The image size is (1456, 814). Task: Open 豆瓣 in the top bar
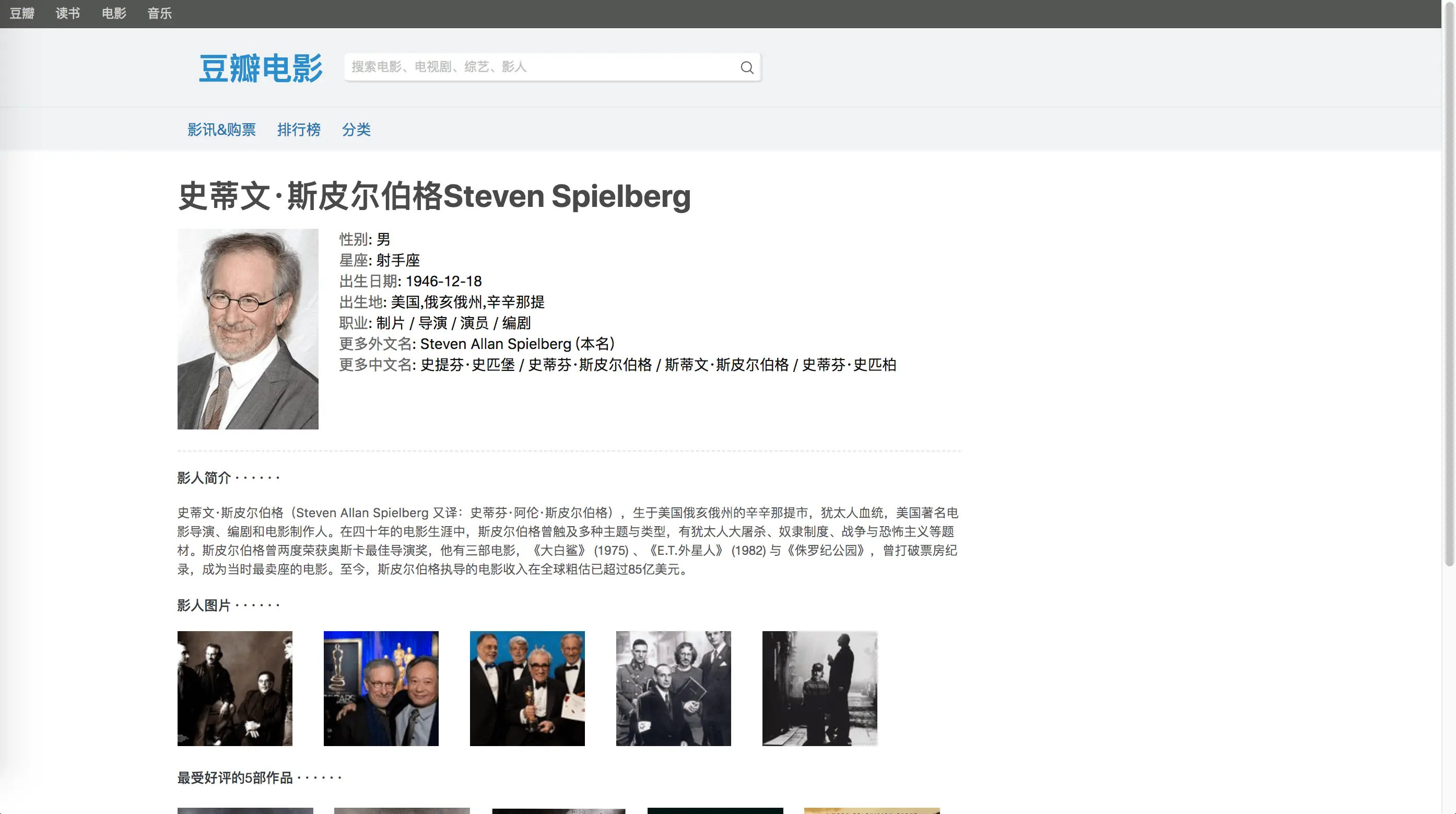coord(22,14)
